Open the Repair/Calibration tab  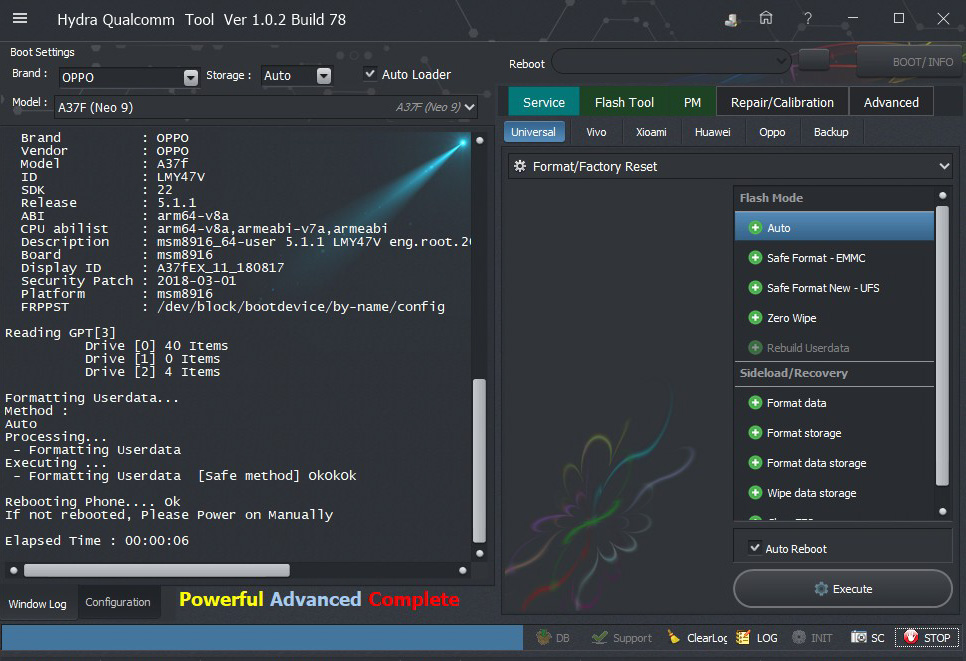[782, 102]
